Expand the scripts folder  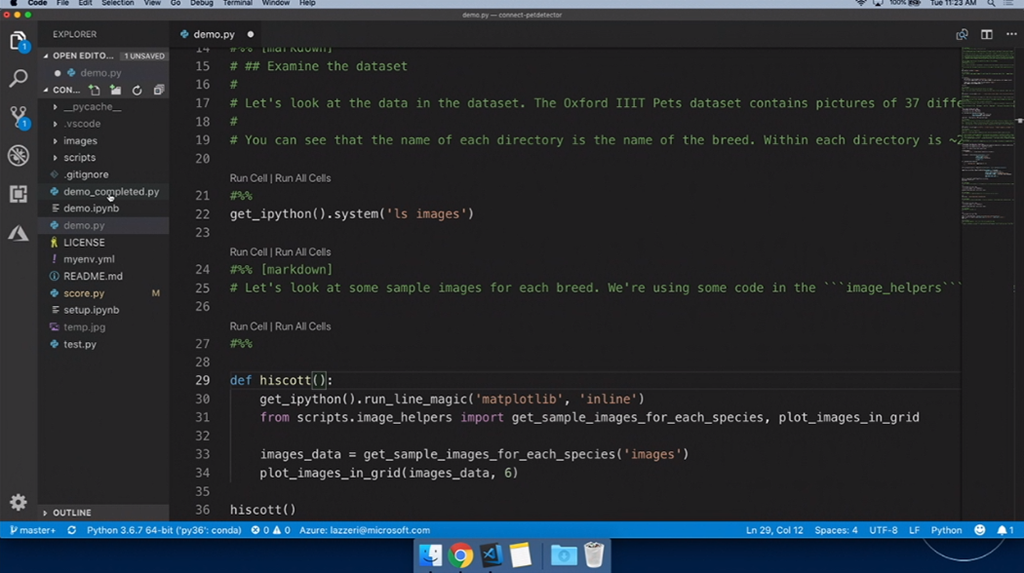click(79, 158)
